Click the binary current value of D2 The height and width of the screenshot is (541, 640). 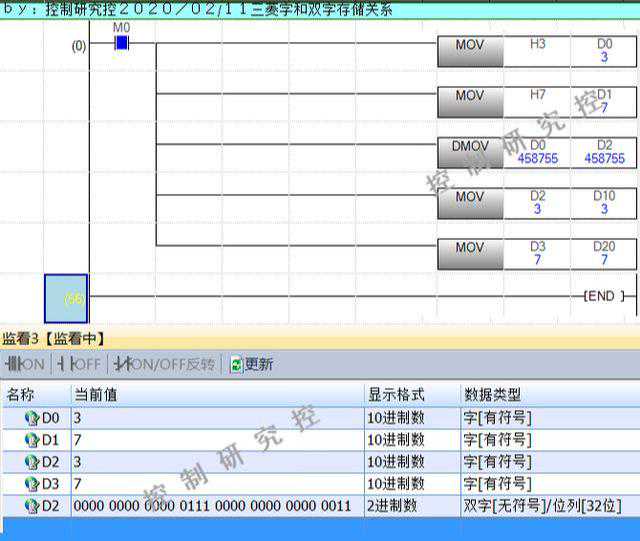tap(212, 506)
